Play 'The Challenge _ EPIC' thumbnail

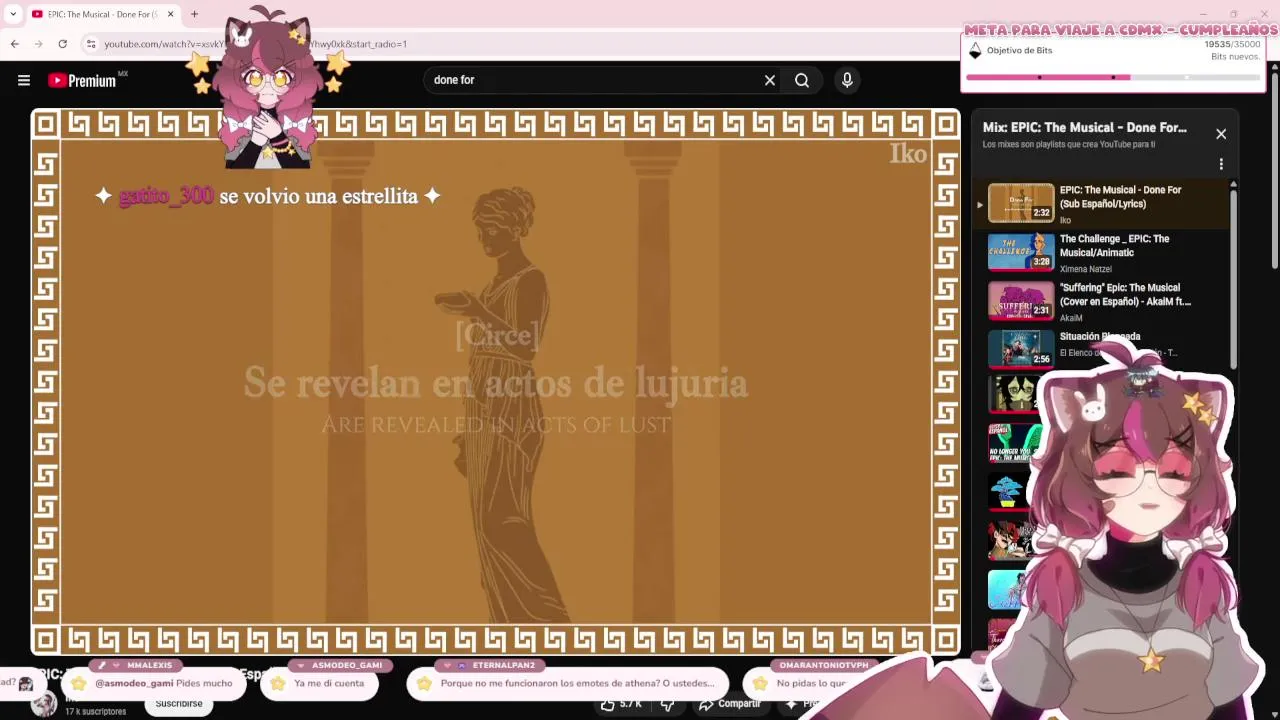point(1021,252)
